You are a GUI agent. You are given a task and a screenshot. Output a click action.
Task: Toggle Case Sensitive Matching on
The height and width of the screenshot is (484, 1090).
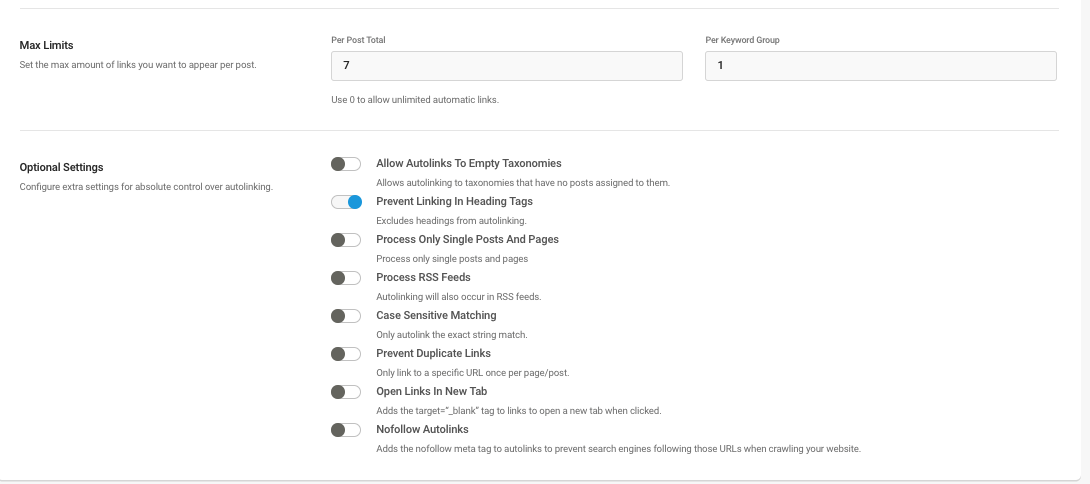(345, 316)
